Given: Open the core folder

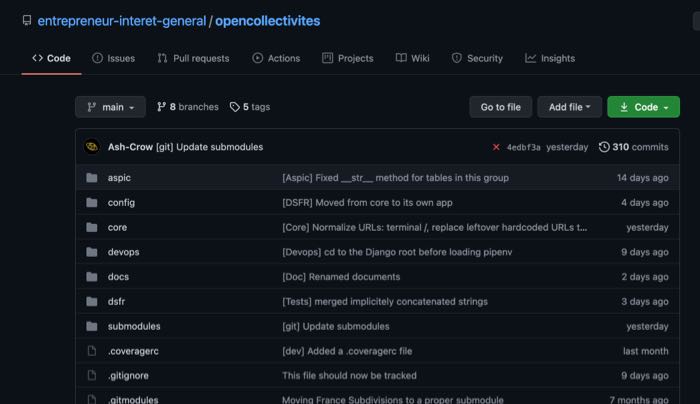Looking at the screenshot, I should point(117,227).
